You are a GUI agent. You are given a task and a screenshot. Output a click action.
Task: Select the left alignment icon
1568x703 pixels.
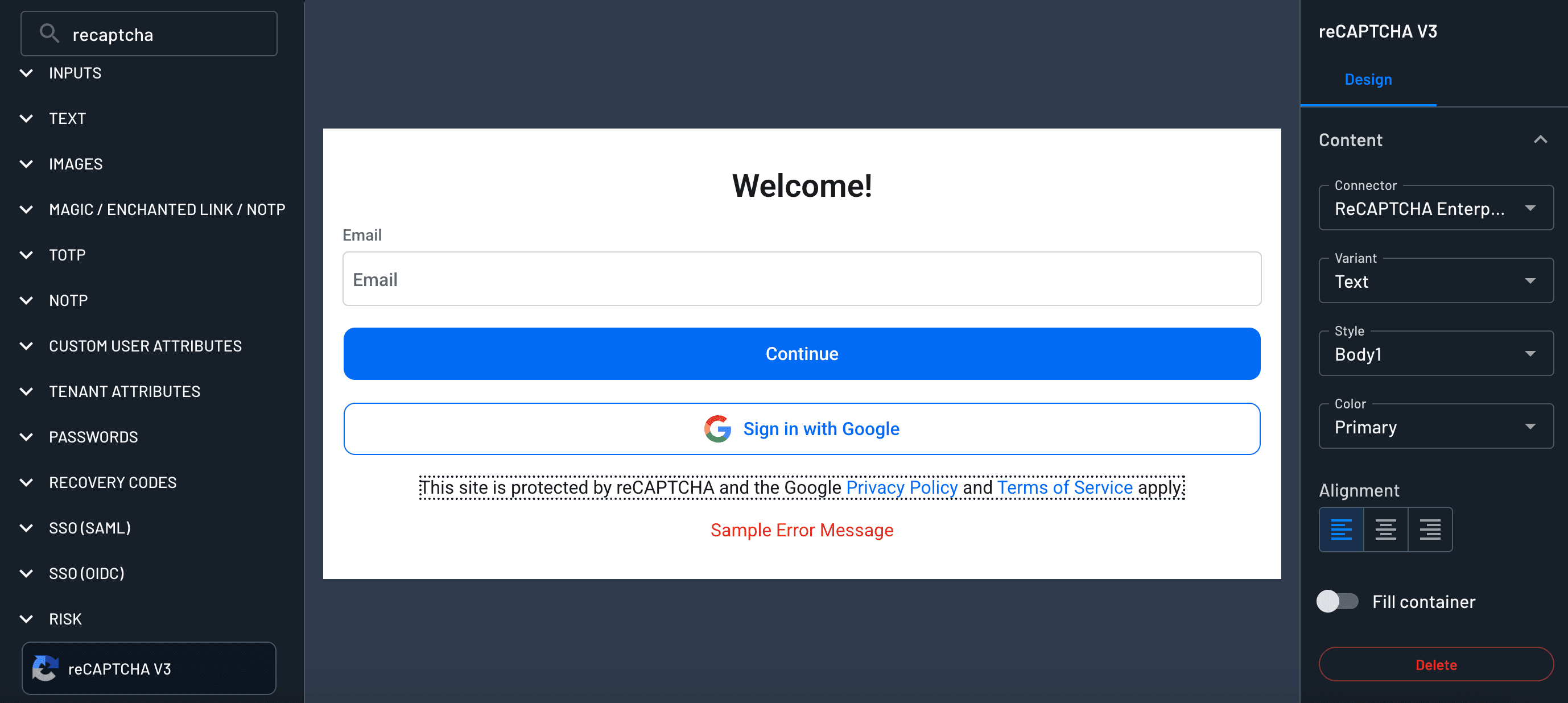pyautogui.click(x=1341, y=529)
